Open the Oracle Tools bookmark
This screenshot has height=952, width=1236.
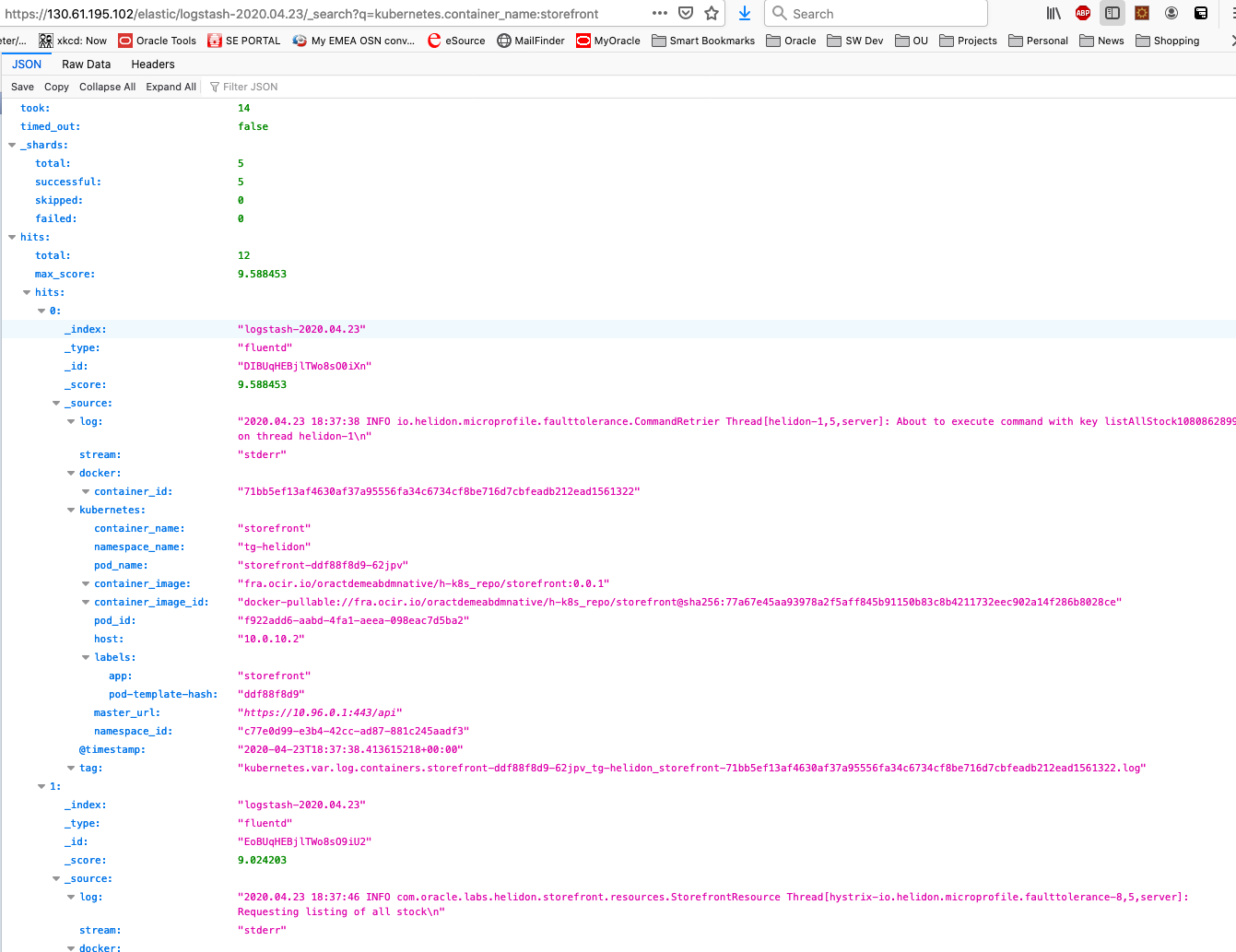pyautogui.click(x=158, y=41)
